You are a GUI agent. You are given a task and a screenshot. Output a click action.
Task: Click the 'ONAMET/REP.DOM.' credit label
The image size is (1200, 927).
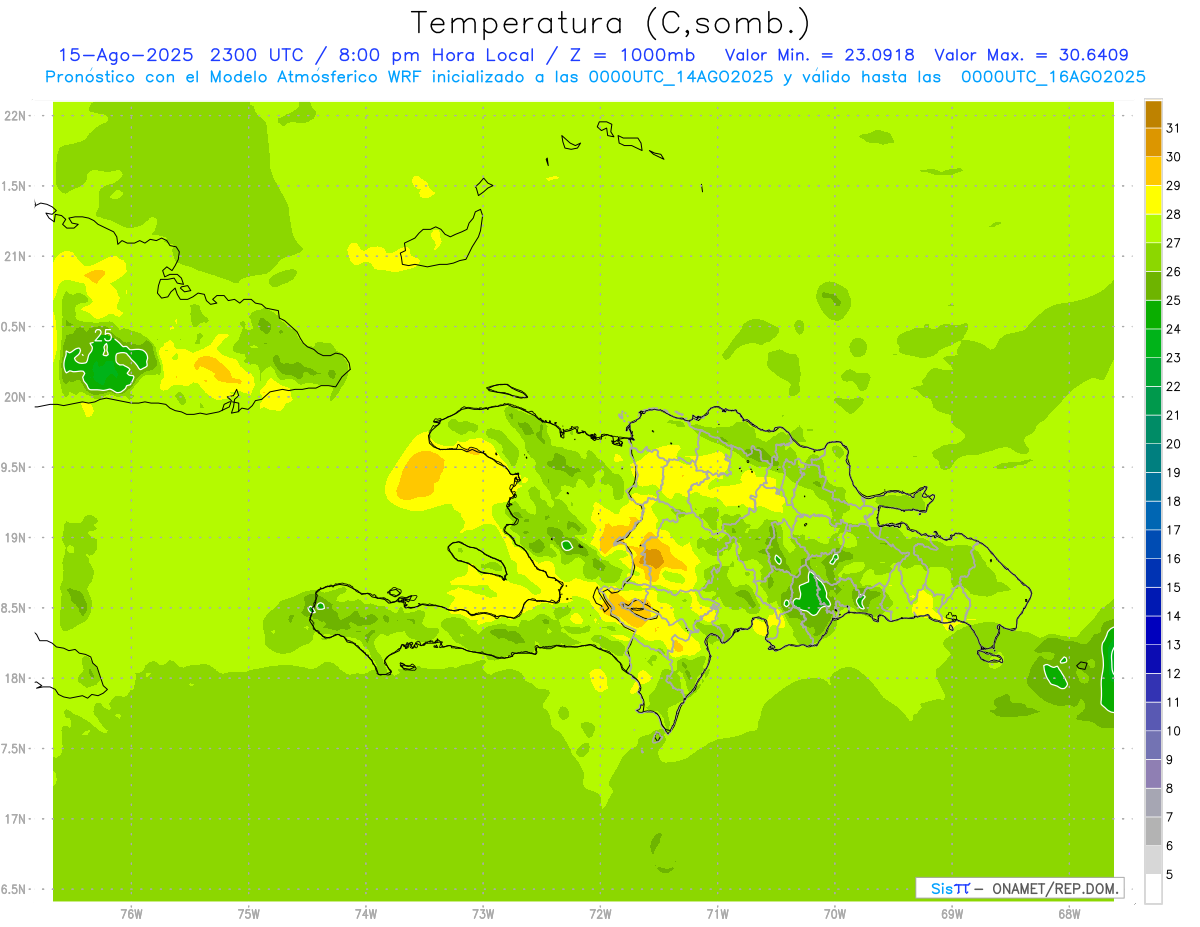(1055, 888)
